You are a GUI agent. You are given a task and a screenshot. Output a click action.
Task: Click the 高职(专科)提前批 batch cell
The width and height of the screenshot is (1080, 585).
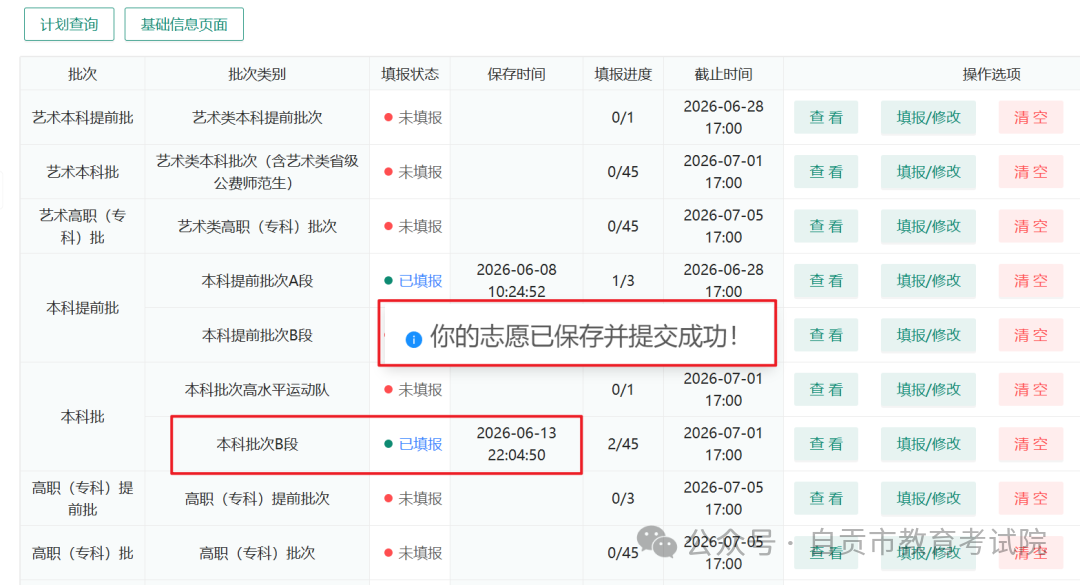click(x=83, y=498)
